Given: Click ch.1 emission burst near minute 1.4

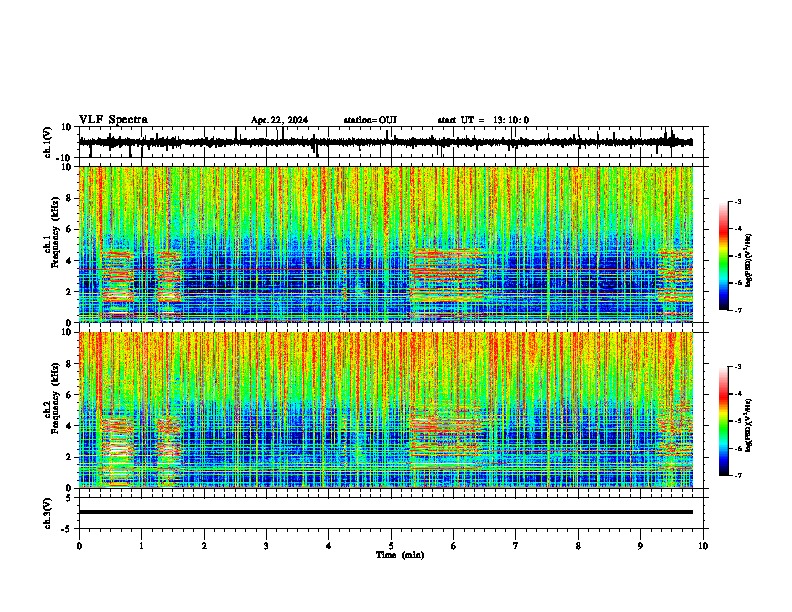Looking at the screenshot, I should coord(169,277).
